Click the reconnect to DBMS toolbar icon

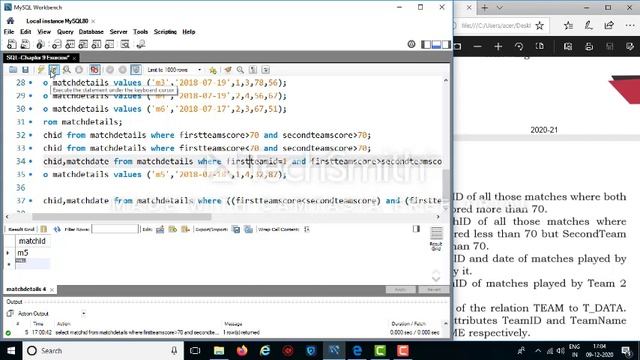[x=141, y=44]
